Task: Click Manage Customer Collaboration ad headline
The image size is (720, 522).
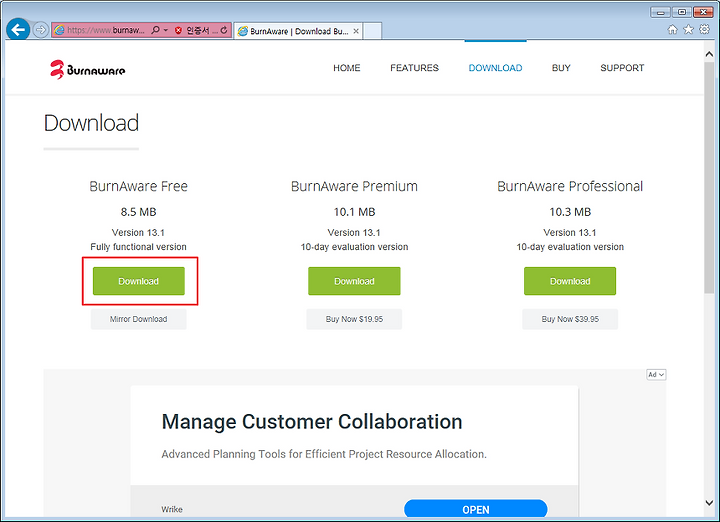Action: 312,421
